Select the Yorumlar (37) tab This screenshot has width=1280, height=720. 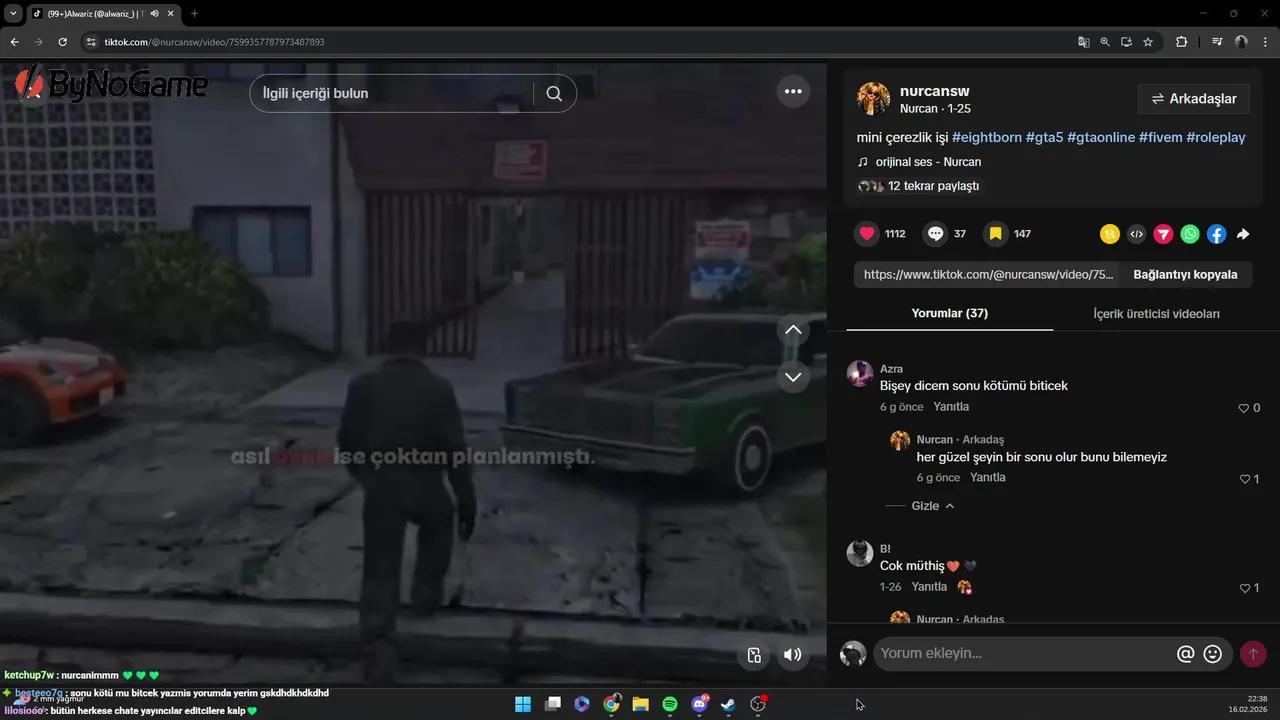tap(950, 313)
